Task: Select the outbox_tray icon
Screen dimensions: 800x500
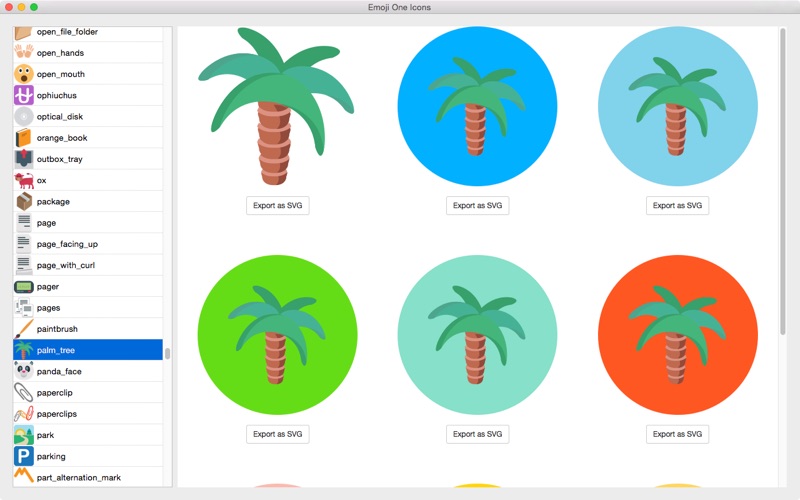Action: (x=23, y=159)
